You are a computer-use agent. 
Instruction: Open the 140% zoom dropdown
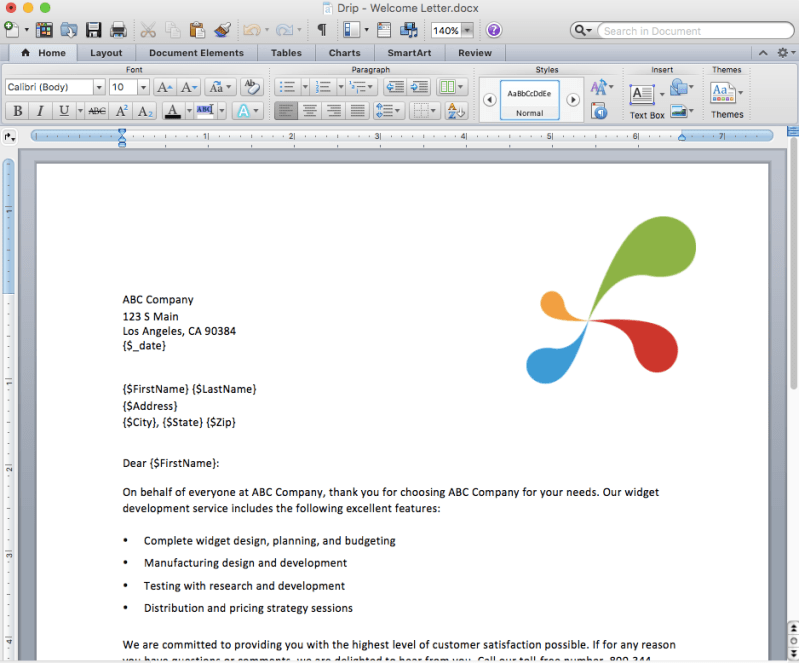tap(467, 31)
